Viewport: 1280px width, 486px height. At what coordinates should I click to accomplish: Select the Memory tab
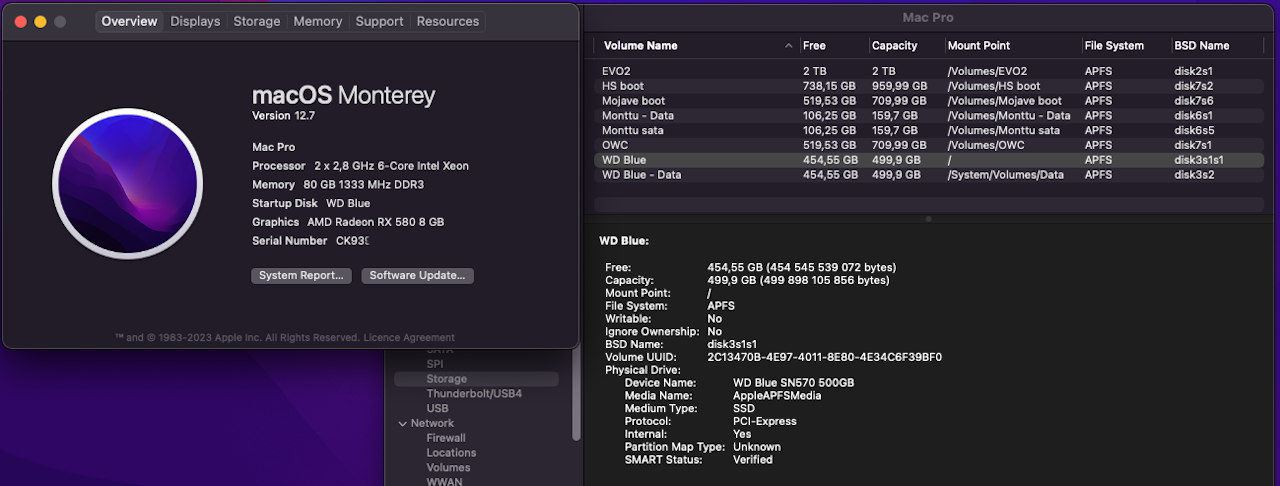point(318,21)
